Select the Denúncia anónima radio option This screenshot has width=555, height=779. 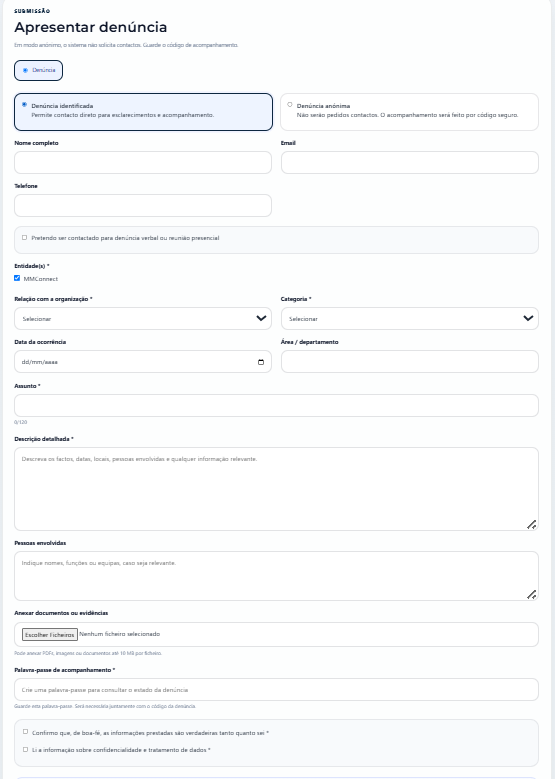pos(290,105)
